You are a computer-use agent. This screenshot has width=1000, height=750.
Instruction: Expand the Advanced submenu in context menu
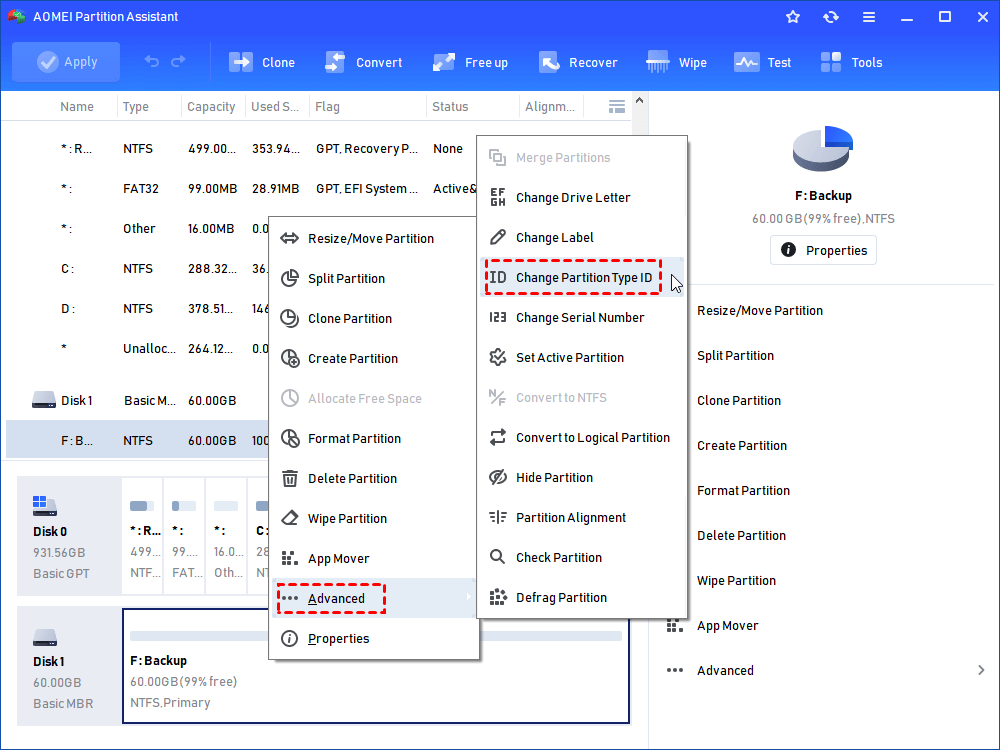374,598
